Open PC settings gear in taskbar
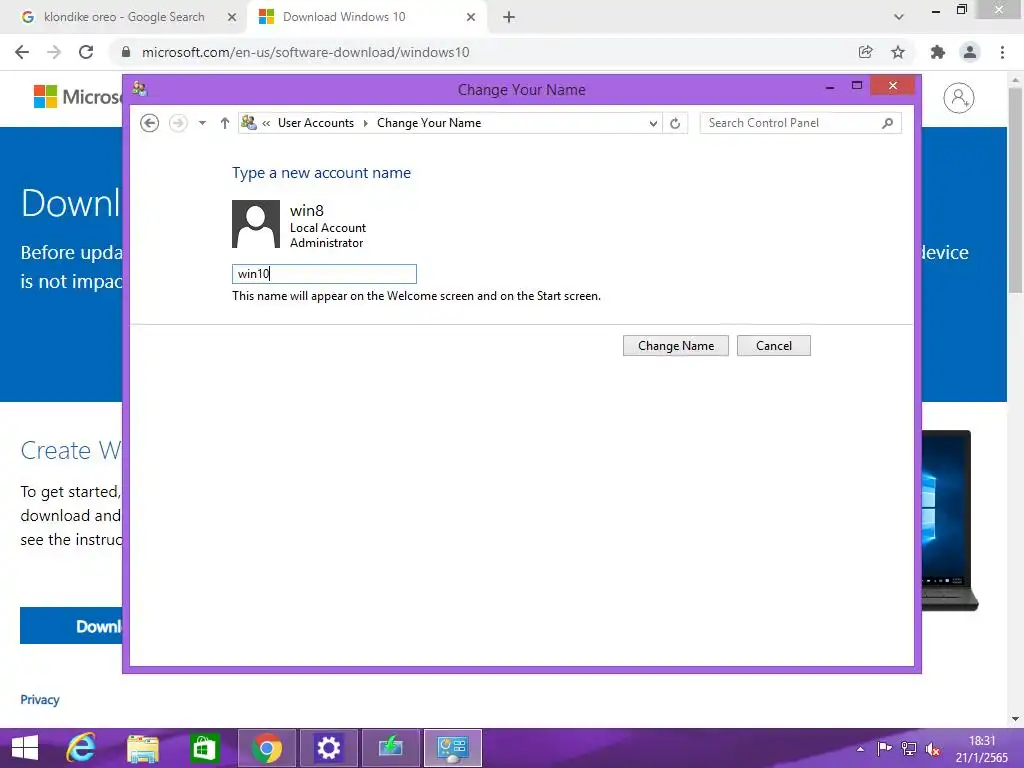This screenshot has height=768, width=1024. click(x=328, y=748)
